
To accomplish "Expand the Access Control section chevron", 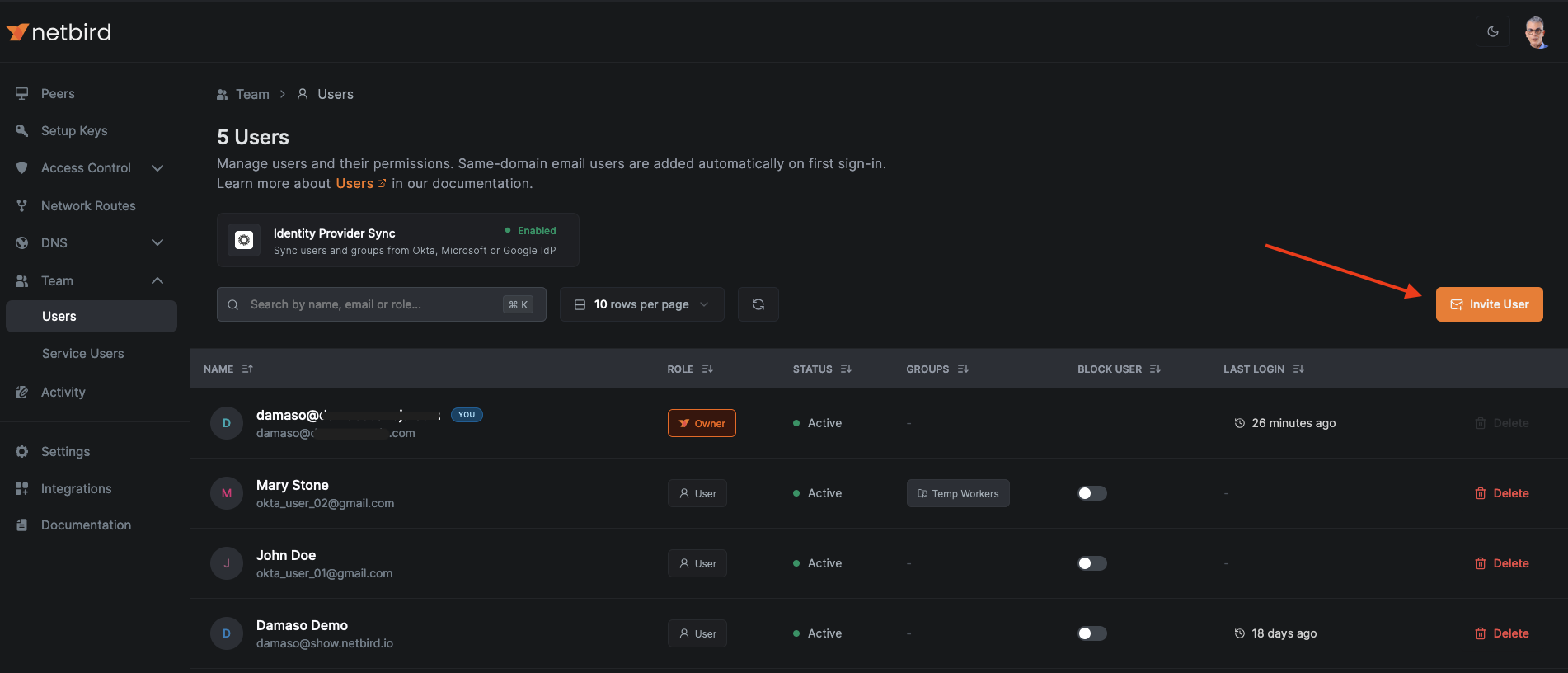I will pos(157,168).
